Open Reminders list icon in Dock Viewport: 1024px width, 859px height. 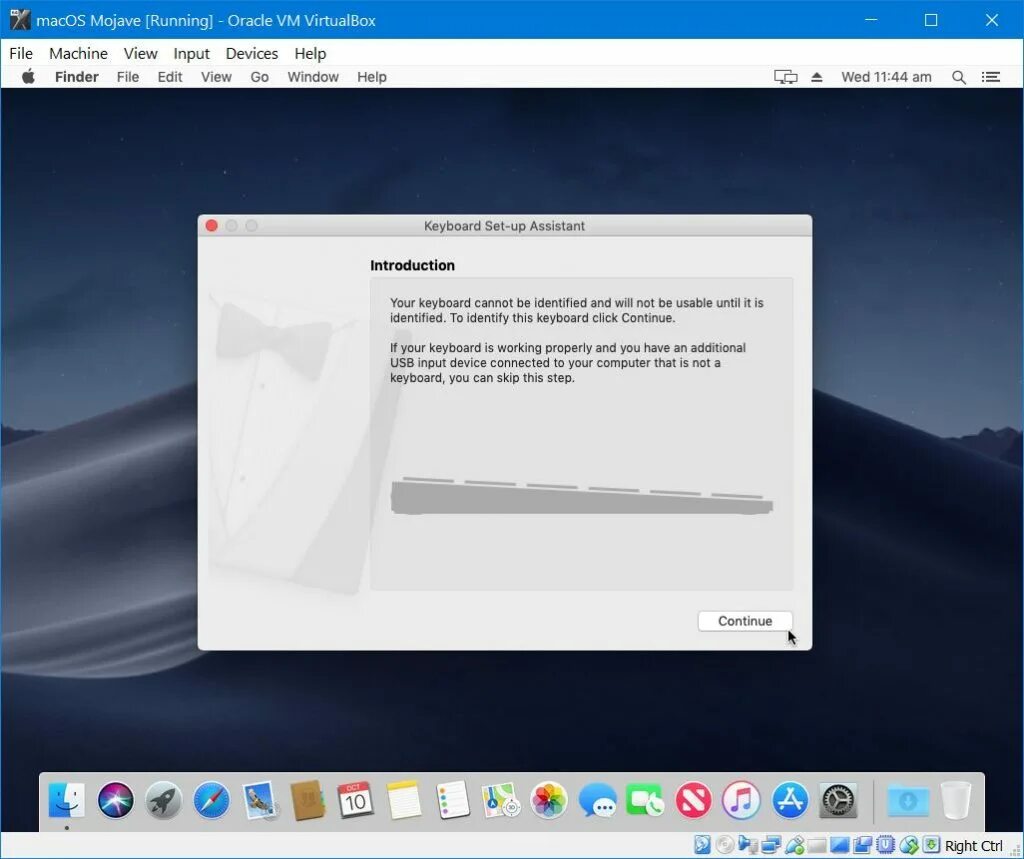click(453, 800)
